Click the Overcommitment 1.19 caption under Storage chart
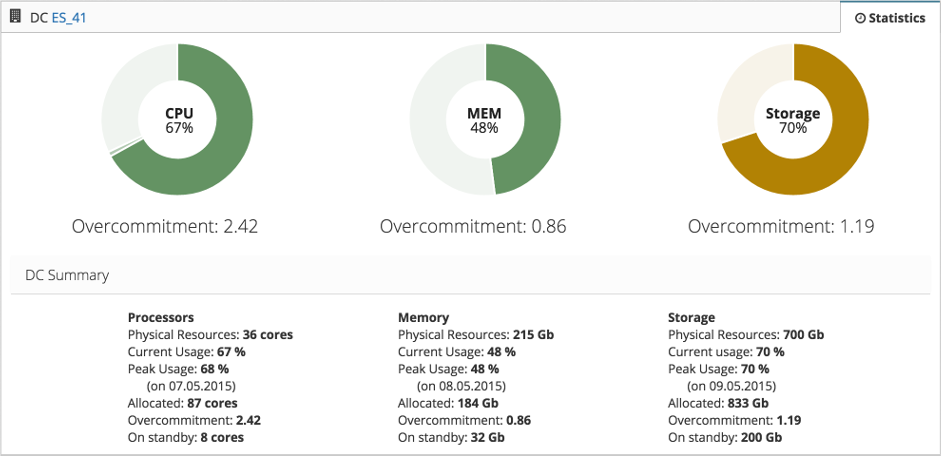 [x=781, y=227]
